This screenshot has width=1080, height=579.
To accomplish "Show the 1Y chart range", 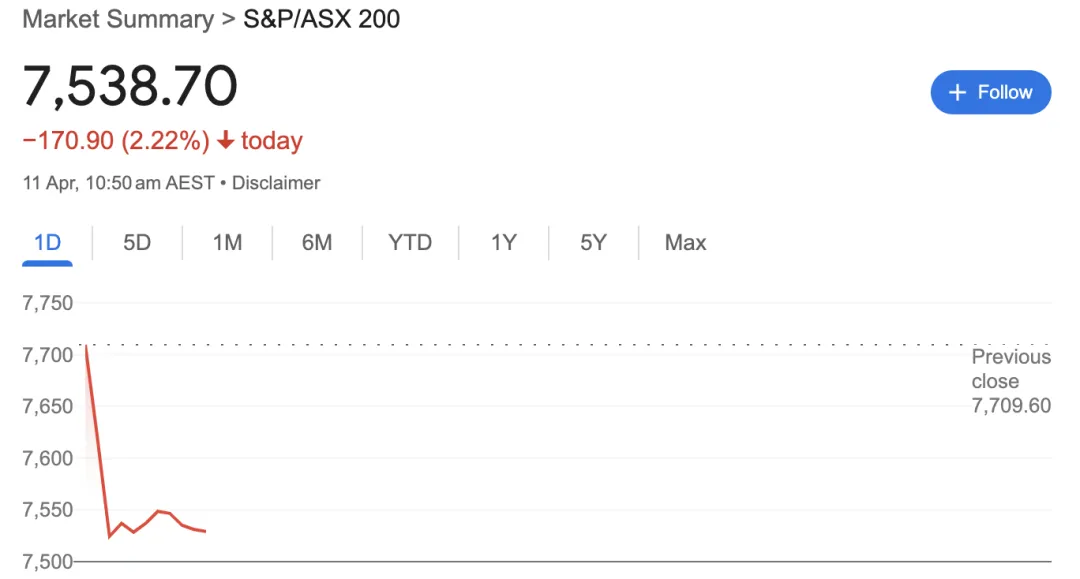I will pos(503,242).
